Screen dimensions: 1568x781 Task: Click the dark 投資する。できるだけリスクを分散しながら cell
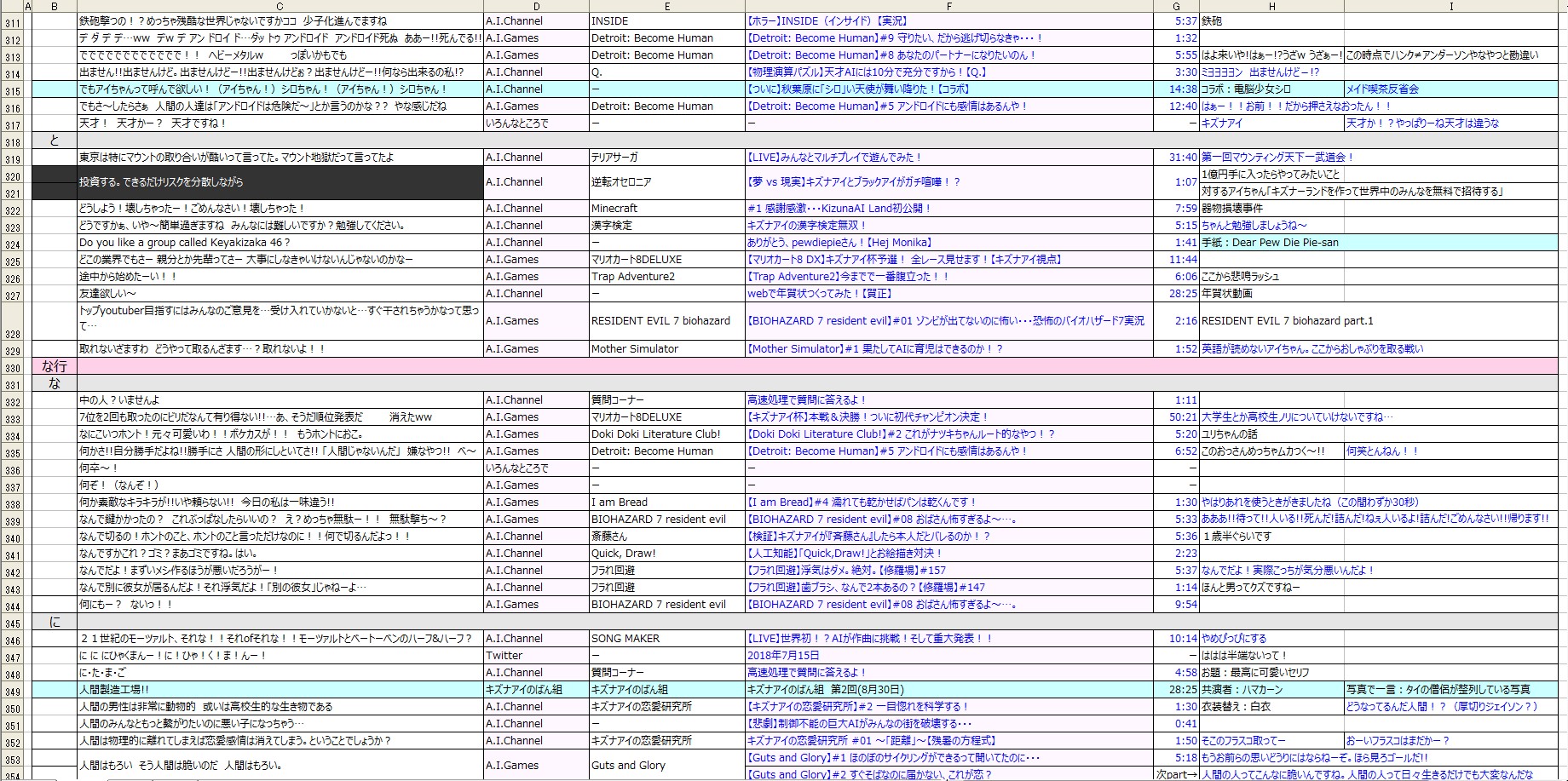coord(280,182)
